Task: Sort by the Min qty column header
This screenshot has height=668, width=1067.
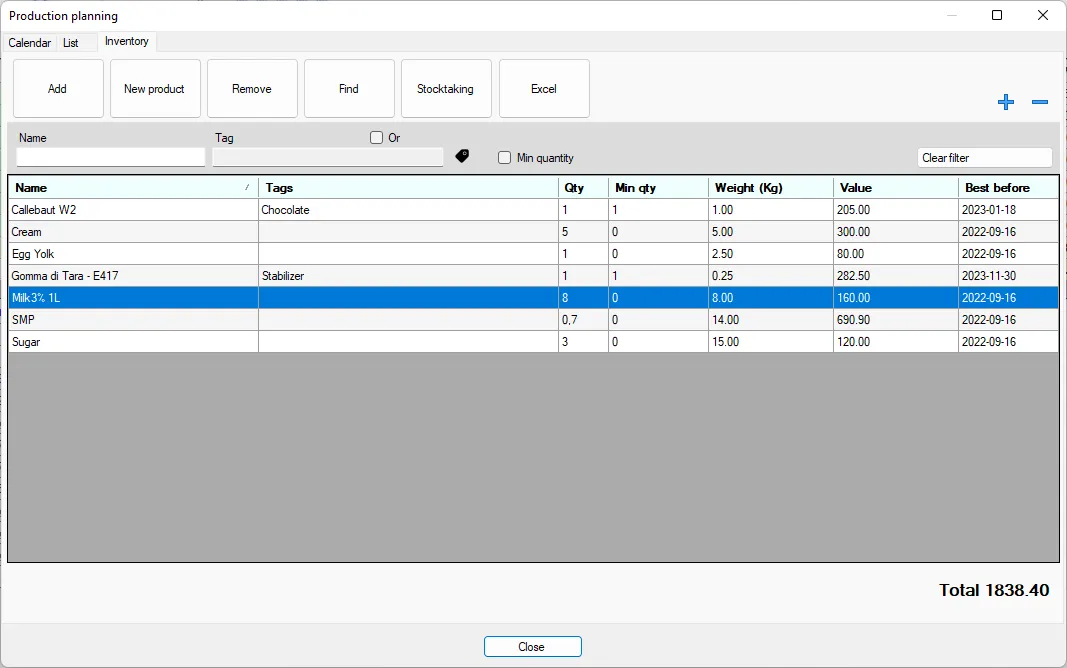Action: tap(658, 187)
